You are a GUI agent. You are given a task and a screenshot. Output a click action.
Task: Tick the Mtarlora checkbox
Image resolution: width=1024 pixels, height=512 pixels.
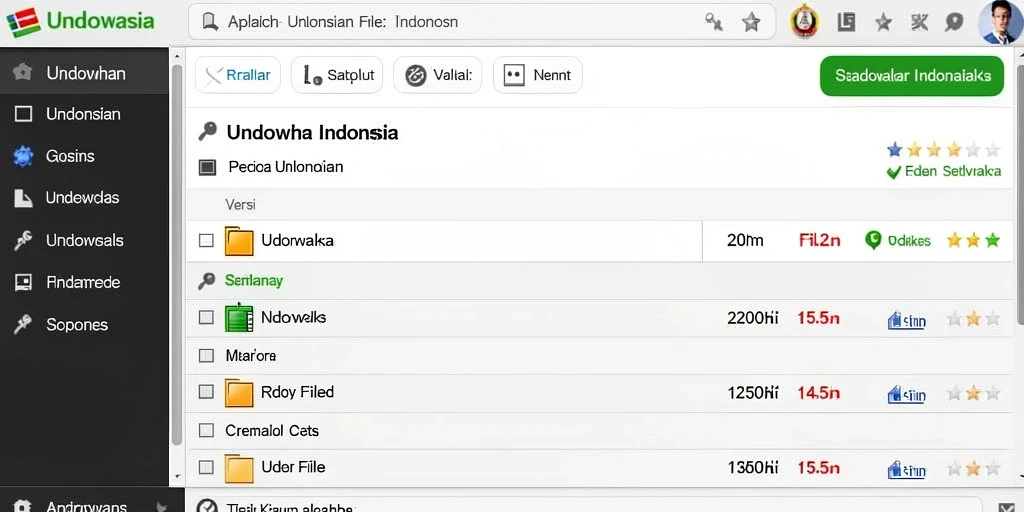pos(206,356)
